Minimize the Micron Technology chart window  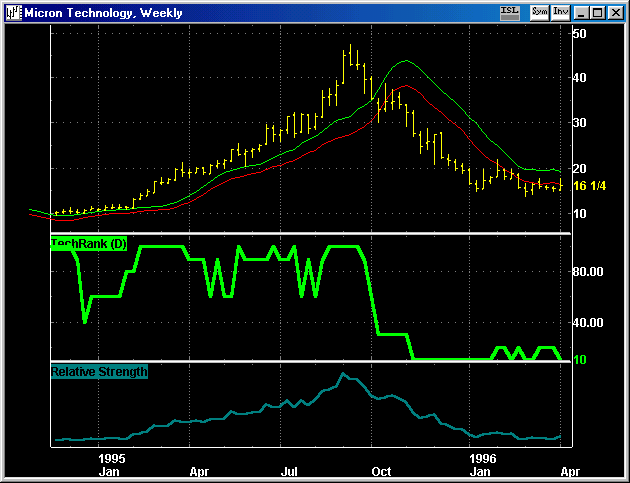point(581,13)
